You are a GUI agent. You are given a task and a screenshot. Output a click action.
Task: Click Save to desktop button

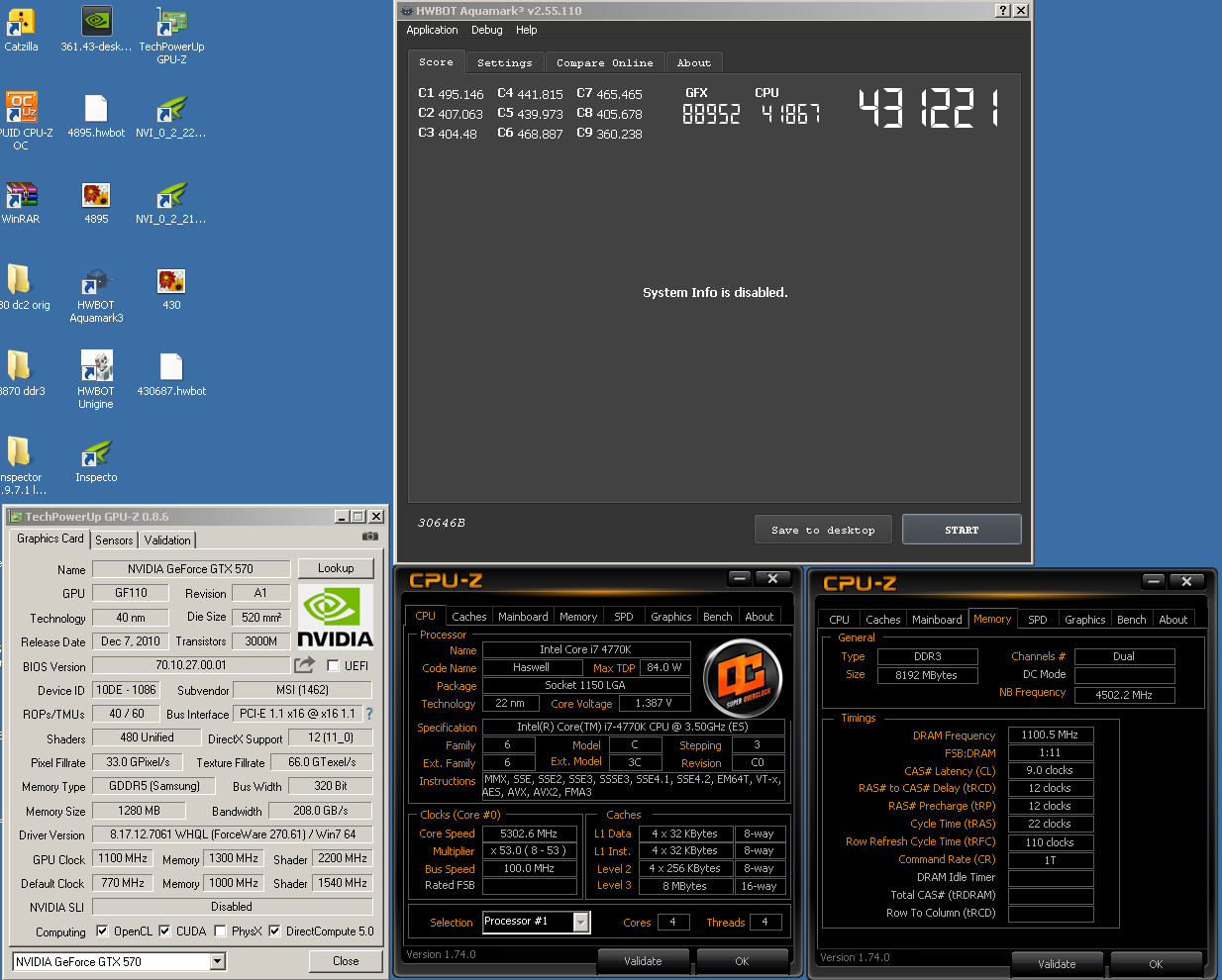pos(823,530)
